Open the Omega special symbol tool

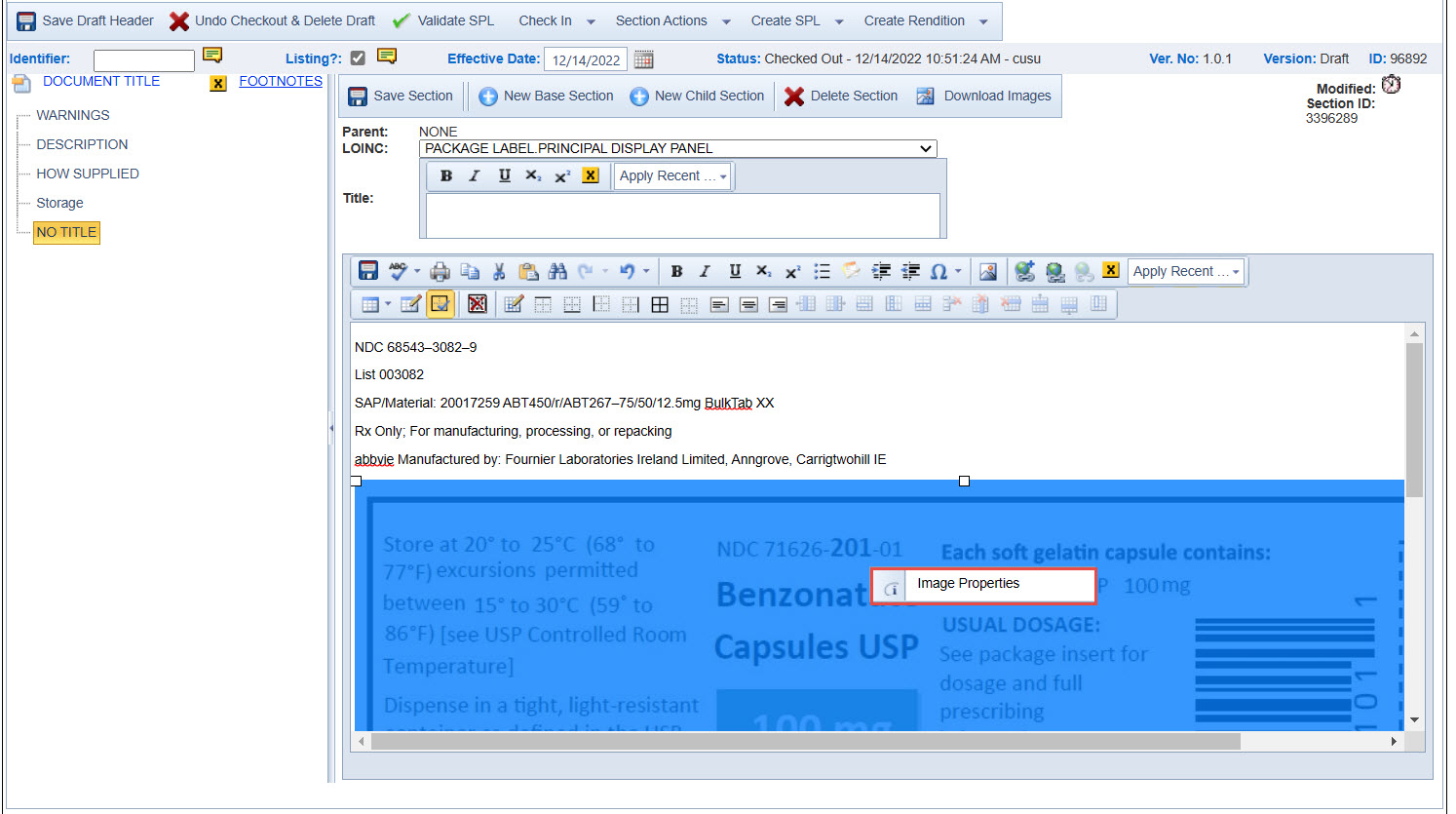coord(939,271)
